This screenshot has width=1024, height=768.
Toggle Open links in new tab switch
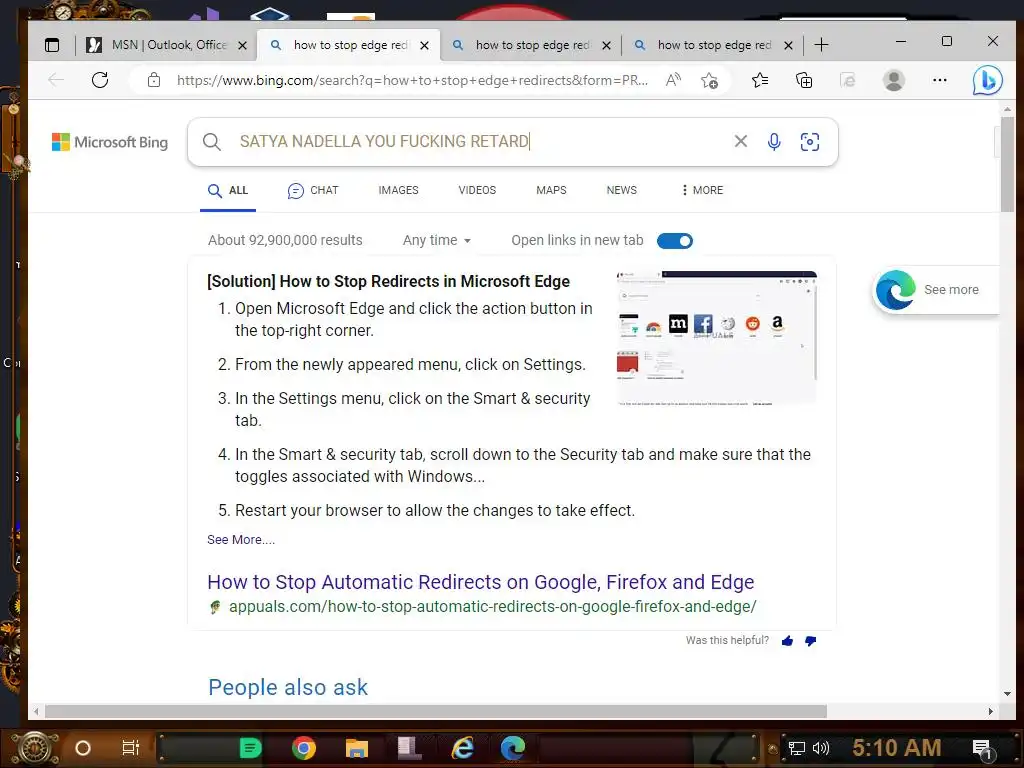tap(675, 241)
